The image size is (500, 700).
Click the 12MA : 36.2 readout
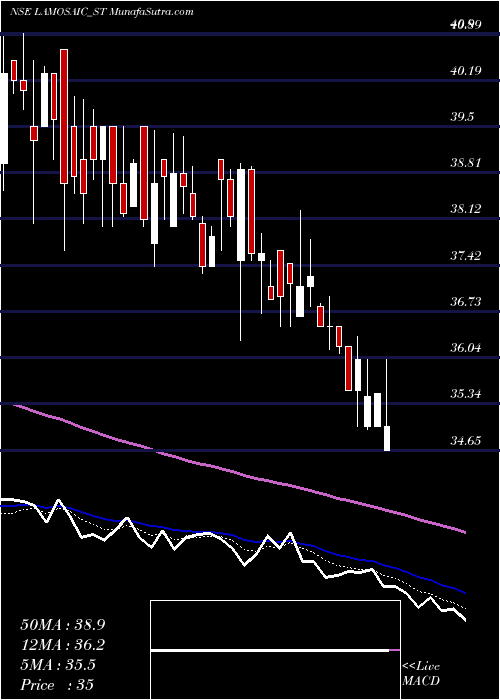coord(62,645)
